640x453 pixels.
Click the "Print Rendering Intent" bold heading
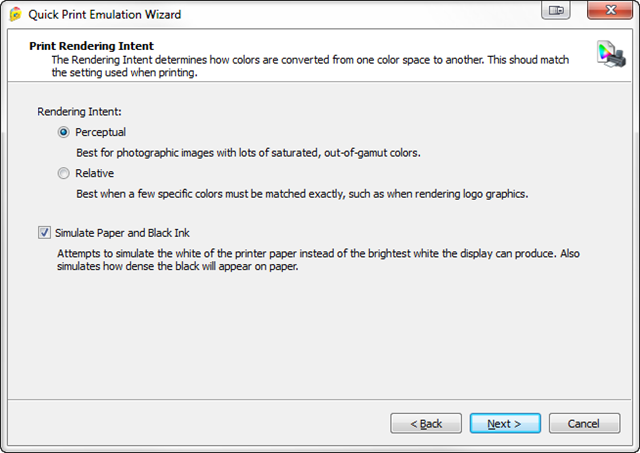pos(92,46)
